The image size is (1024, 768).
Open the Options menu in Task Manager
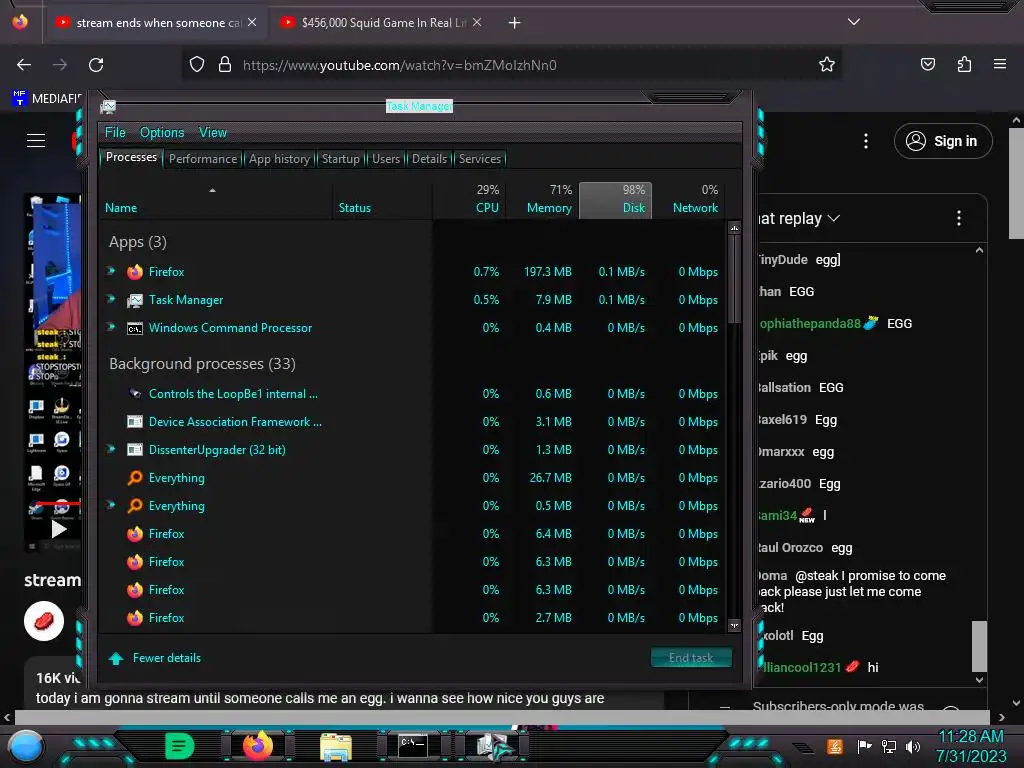pyautogui.click(x=162, y=133)
